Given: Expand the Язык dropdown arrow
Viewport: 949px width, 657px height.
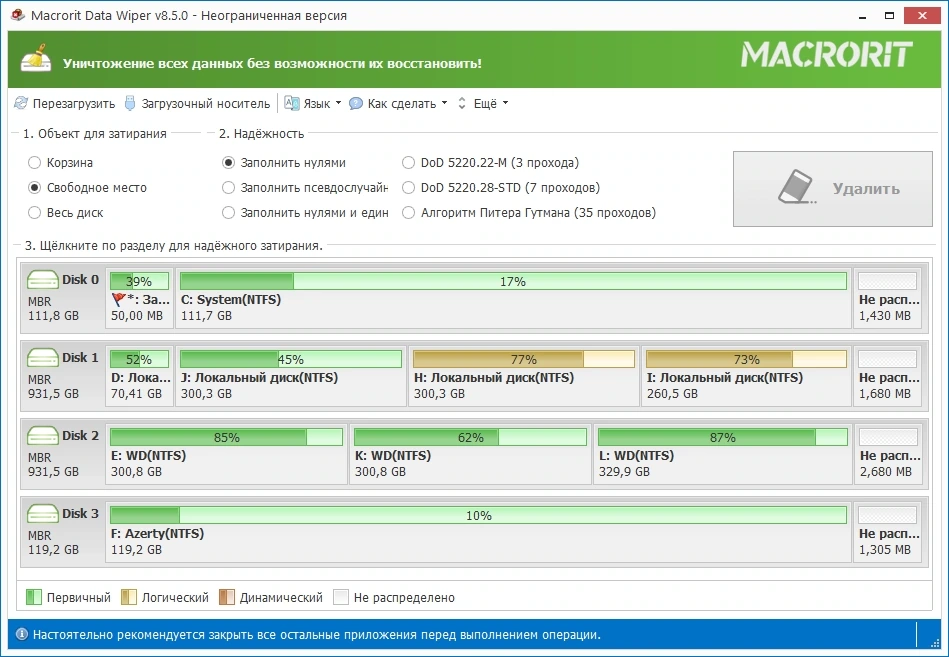Looking at the screenshot, I should (x=338, y=103).
